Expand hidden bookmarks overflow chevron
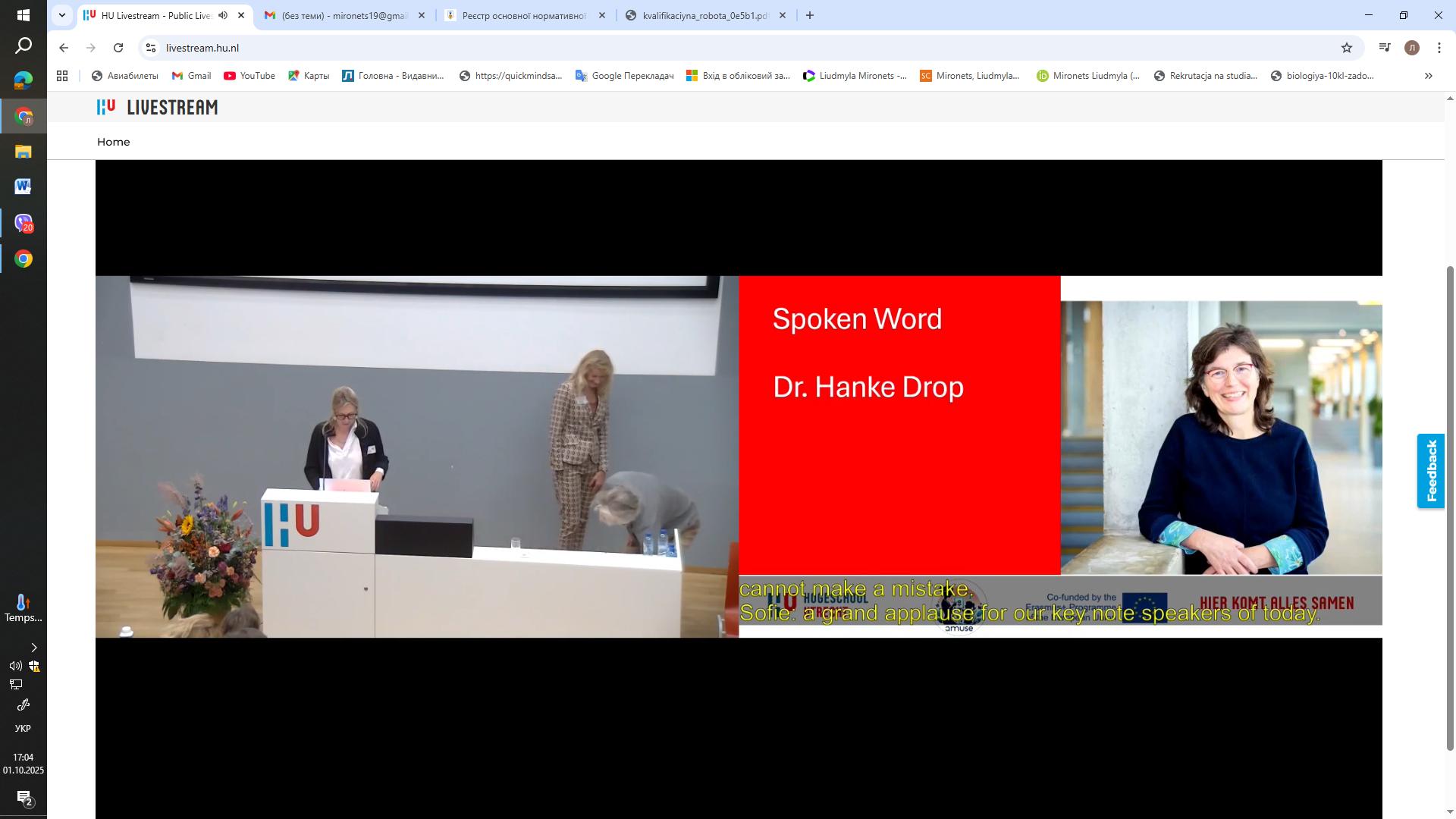This screenshot has width=1456, height=819. (1429, 76)
